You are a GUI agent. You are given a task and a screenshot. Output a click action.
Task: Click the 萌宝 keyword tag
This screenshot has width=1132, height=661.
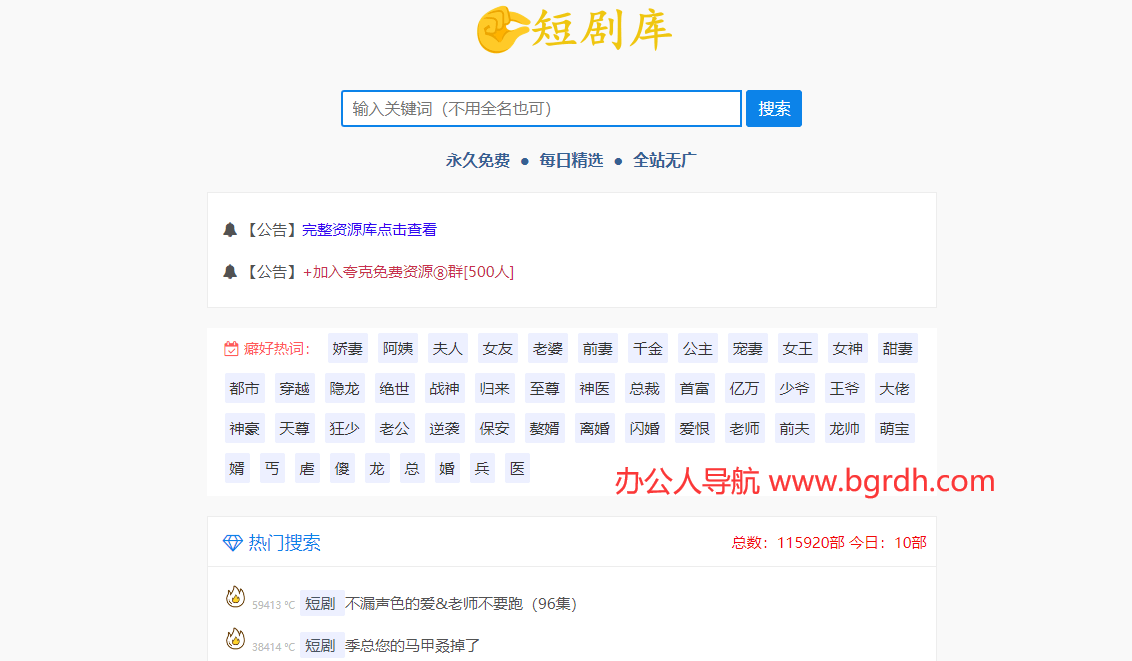click(x=894, y=429)
